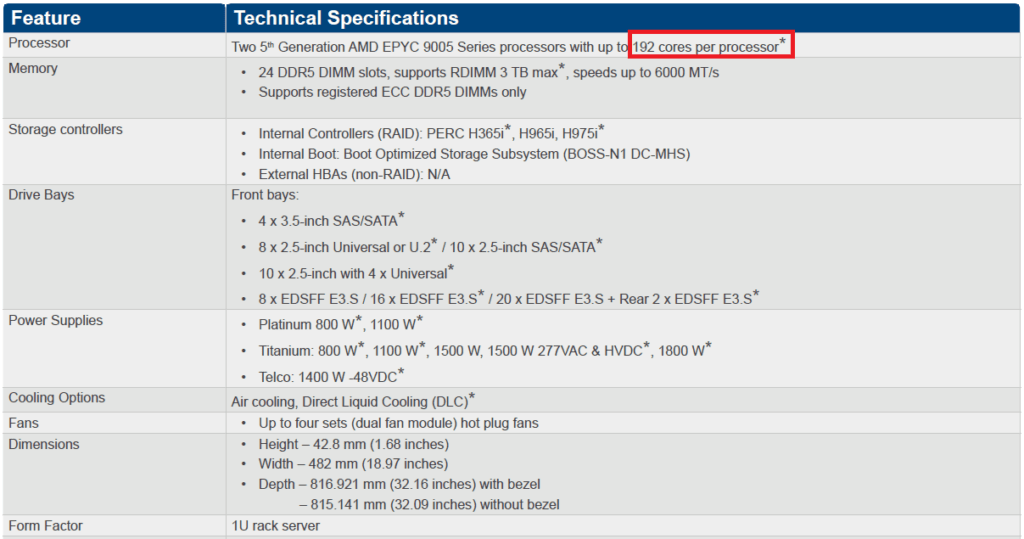This screenshot has width=1024, height=539.
Task: Click the 'Titanium: 800 W, 1100 W, 1500 W' line
Action: tap(485, 350)
